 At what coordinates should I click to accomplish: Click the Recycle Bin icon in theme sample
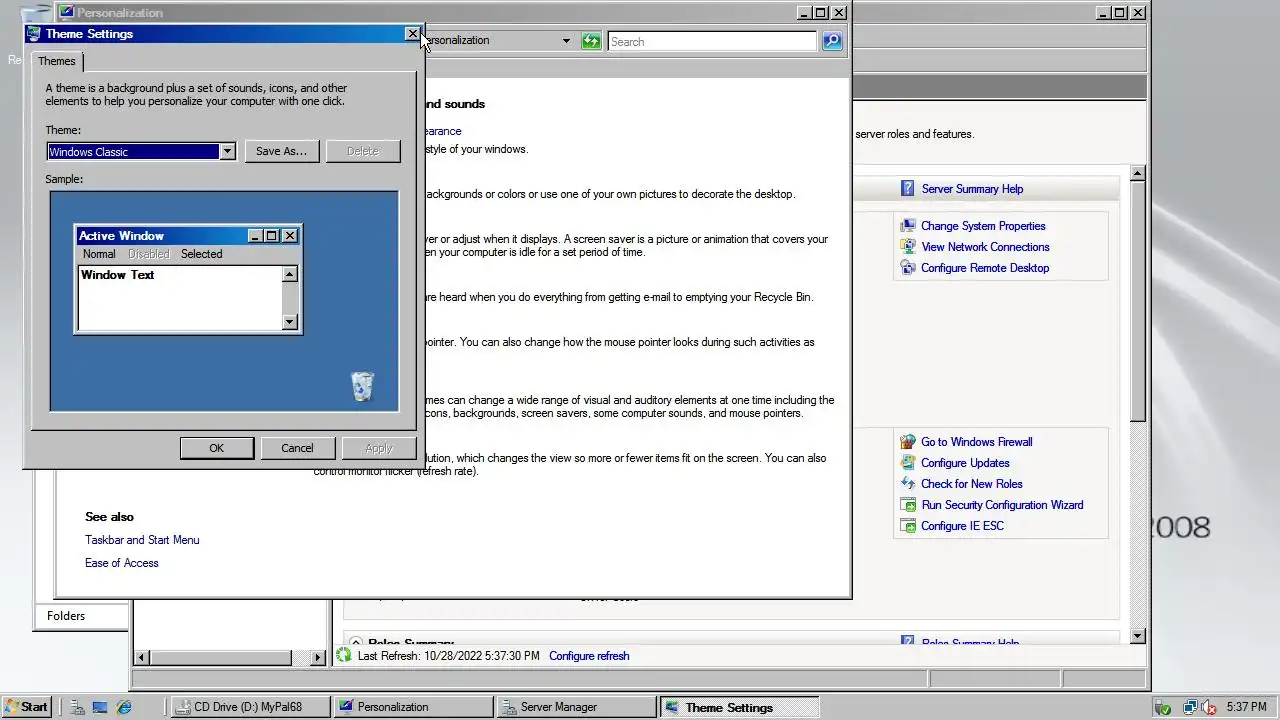[362, 386]
